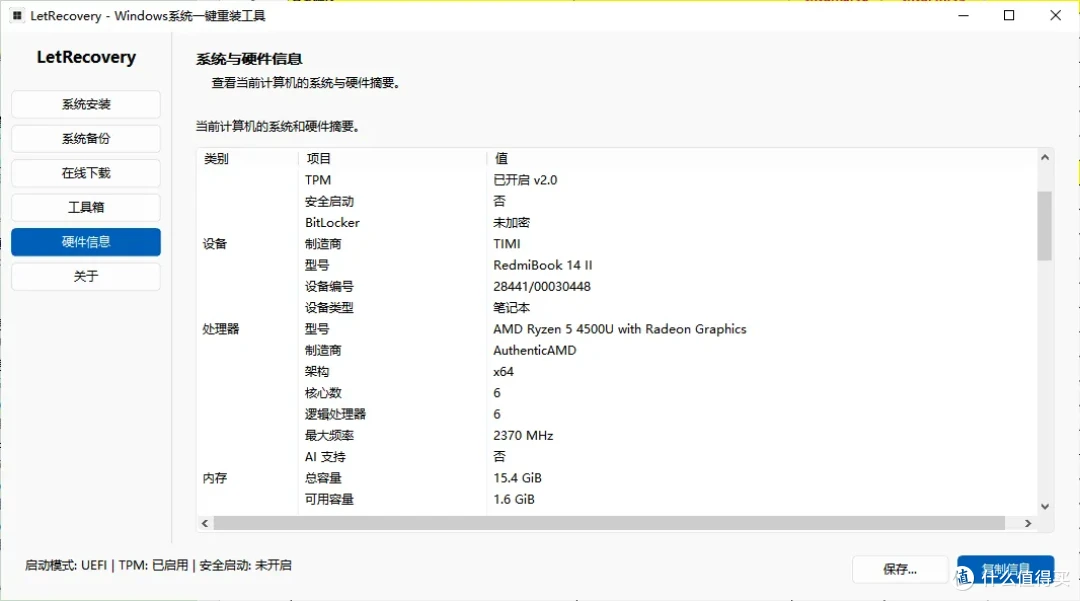Viewport: 1080px width, 601px height.
Task: Click the 2370 MHz value
Action: (523, 435)
